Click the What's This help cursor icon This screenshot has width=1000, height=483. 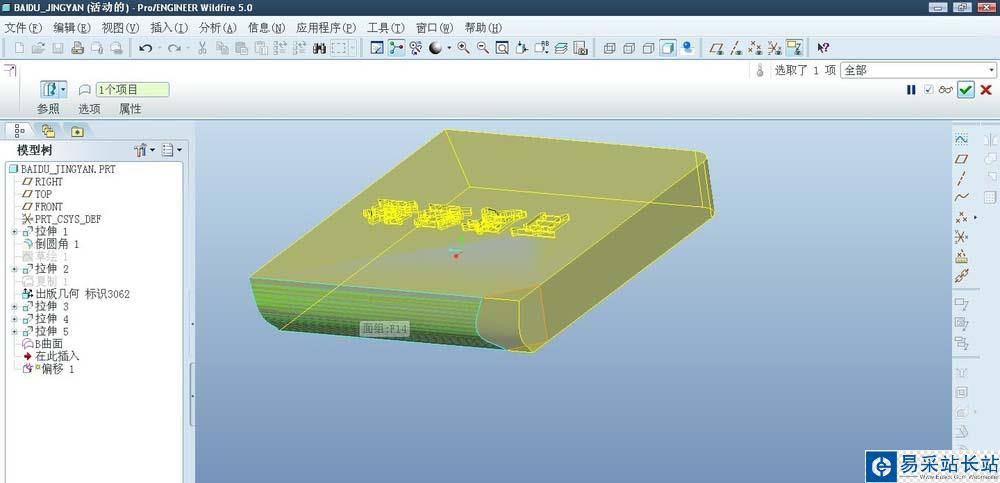coord(823,48)
